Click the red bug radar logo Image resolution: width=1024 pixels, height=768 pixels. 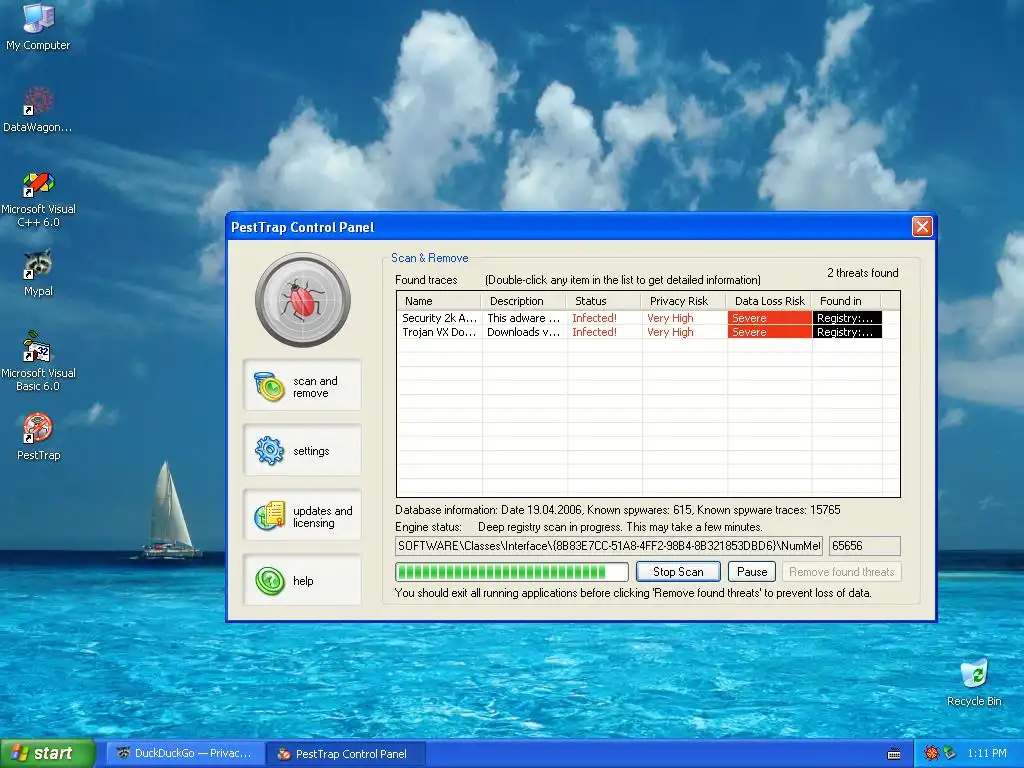coord(302,300)
